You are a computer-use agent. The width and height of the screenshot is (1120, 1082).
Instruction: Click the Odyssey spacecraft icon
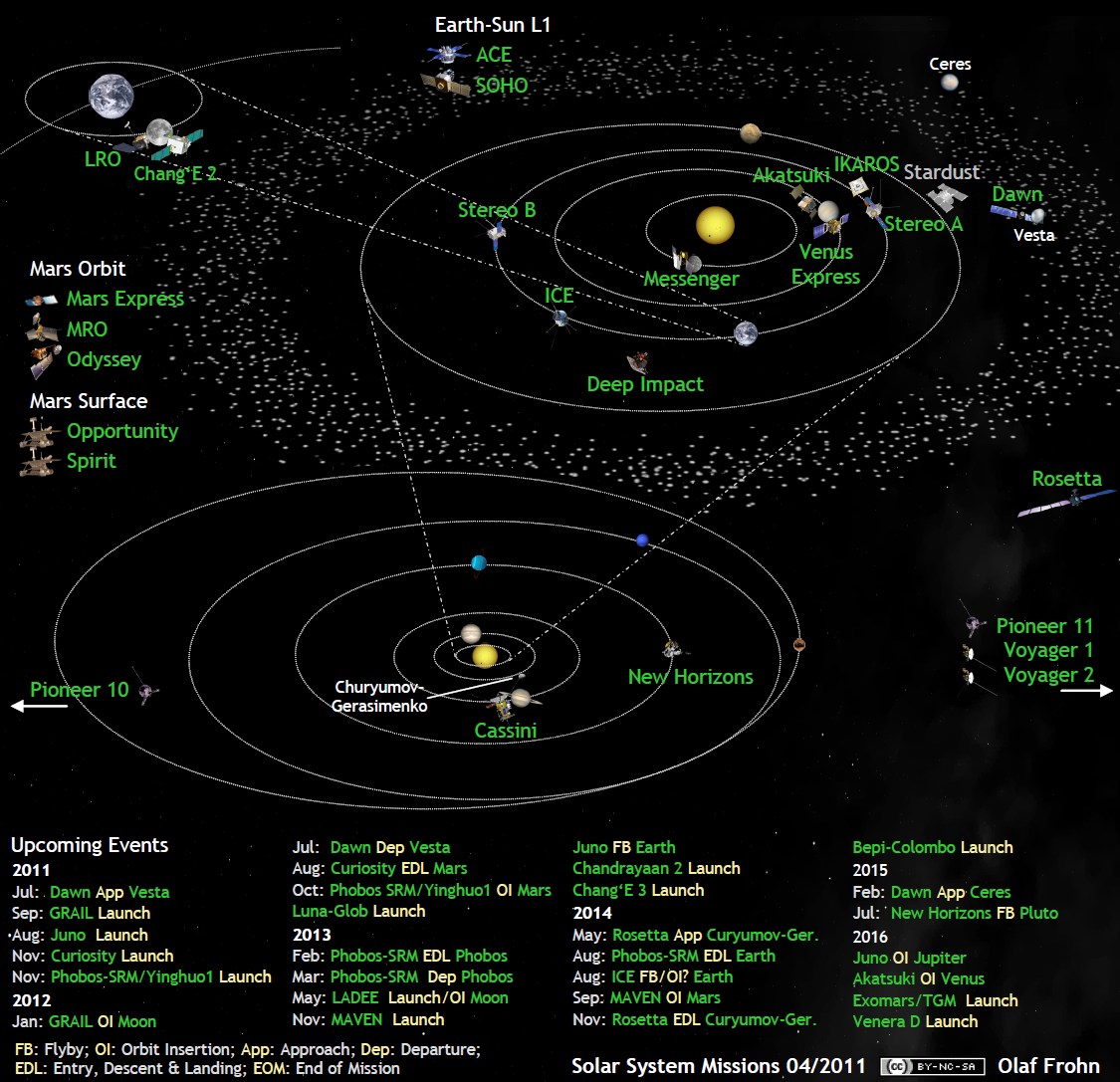(42, 362)
